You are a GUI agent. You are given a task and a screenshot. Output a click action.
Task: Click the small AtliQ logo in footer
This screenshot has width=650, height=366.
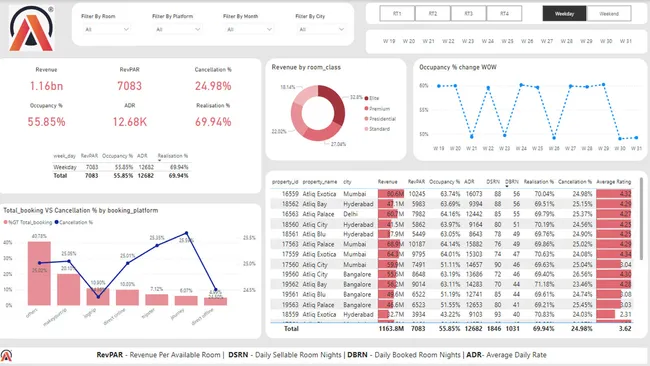[6, 355]
